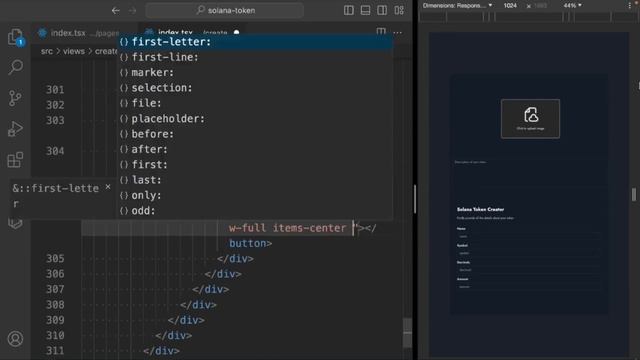Go forward with the navigation arrow
The height and width of the screenshot is (360, 640).
[132, 11]
